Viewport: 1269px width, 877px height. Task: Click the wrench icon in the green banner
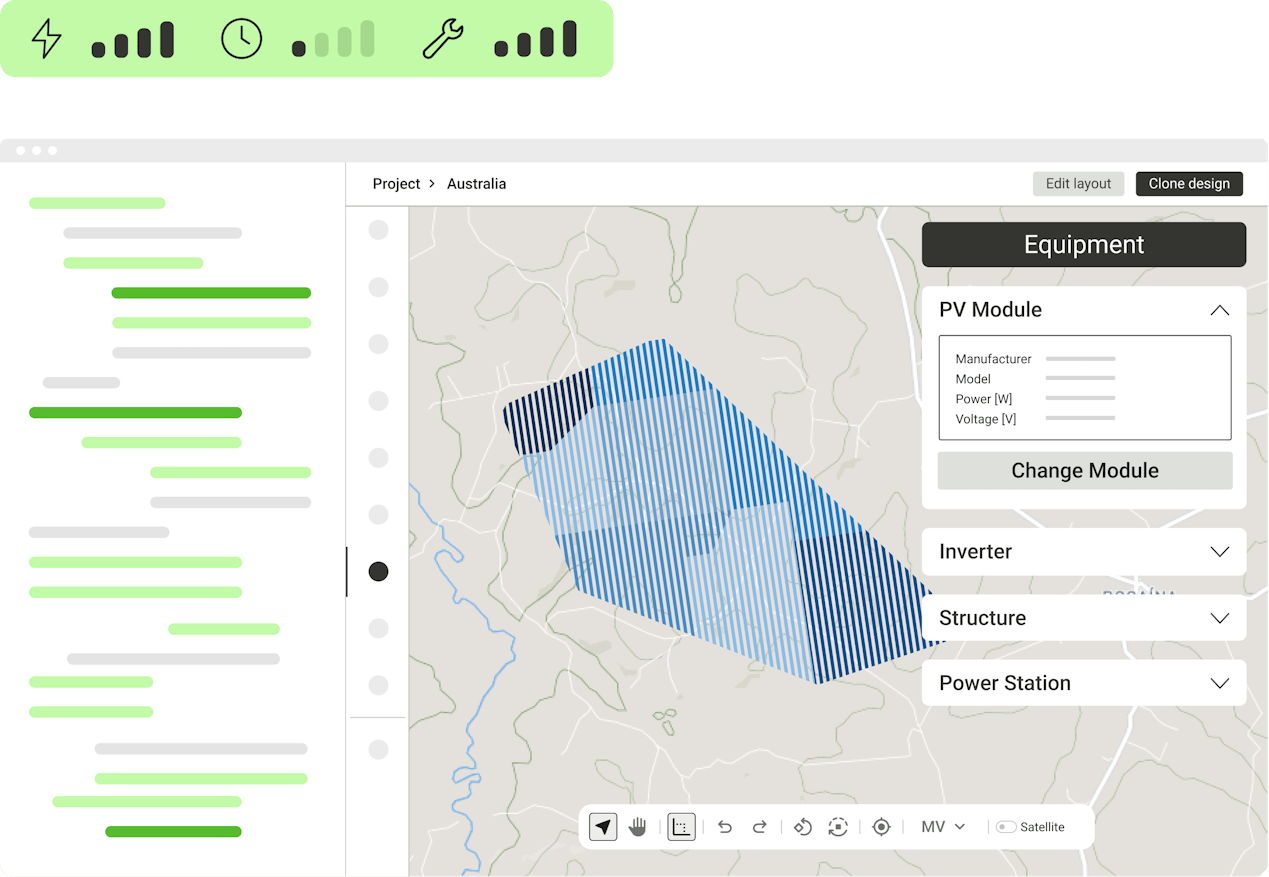[x=442, y=39]
